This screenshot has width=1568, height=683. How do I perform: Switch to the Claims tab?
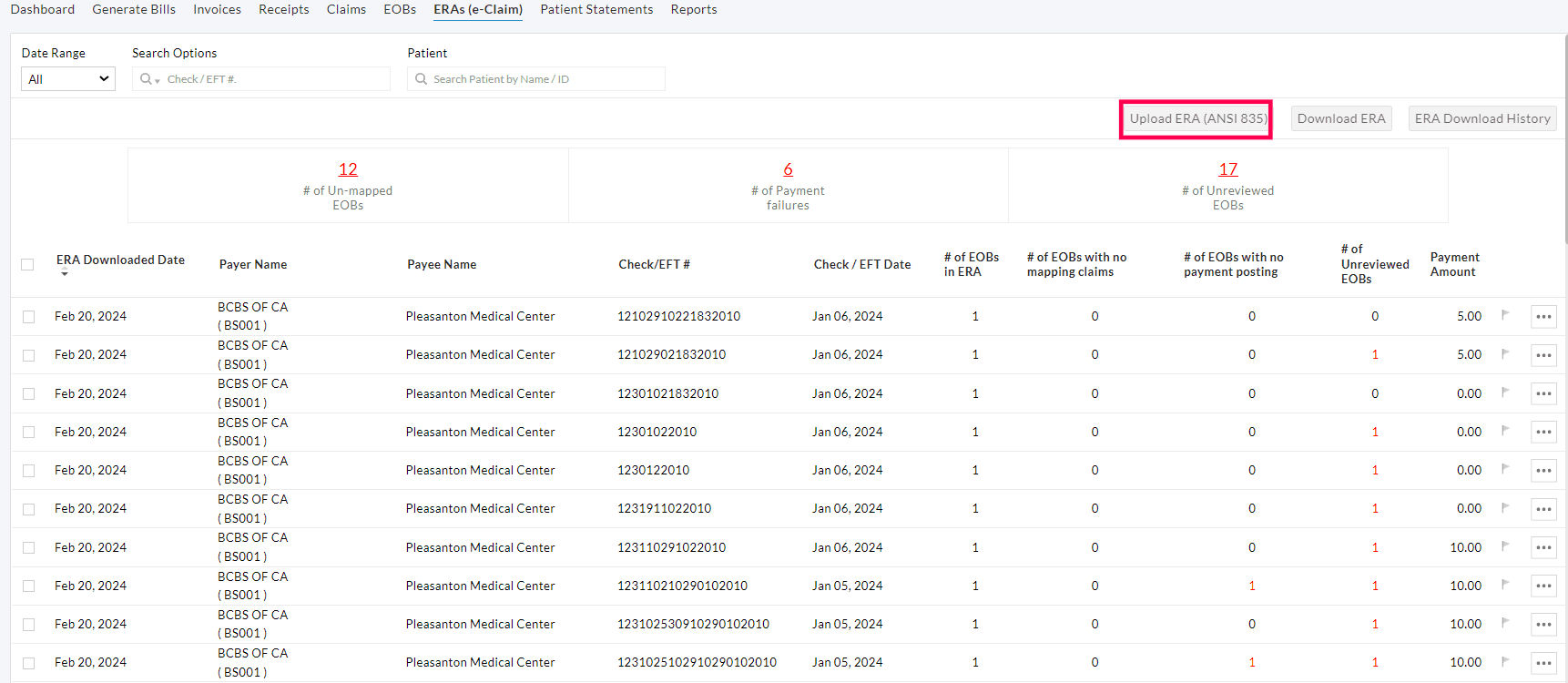(x=346, y=9)
